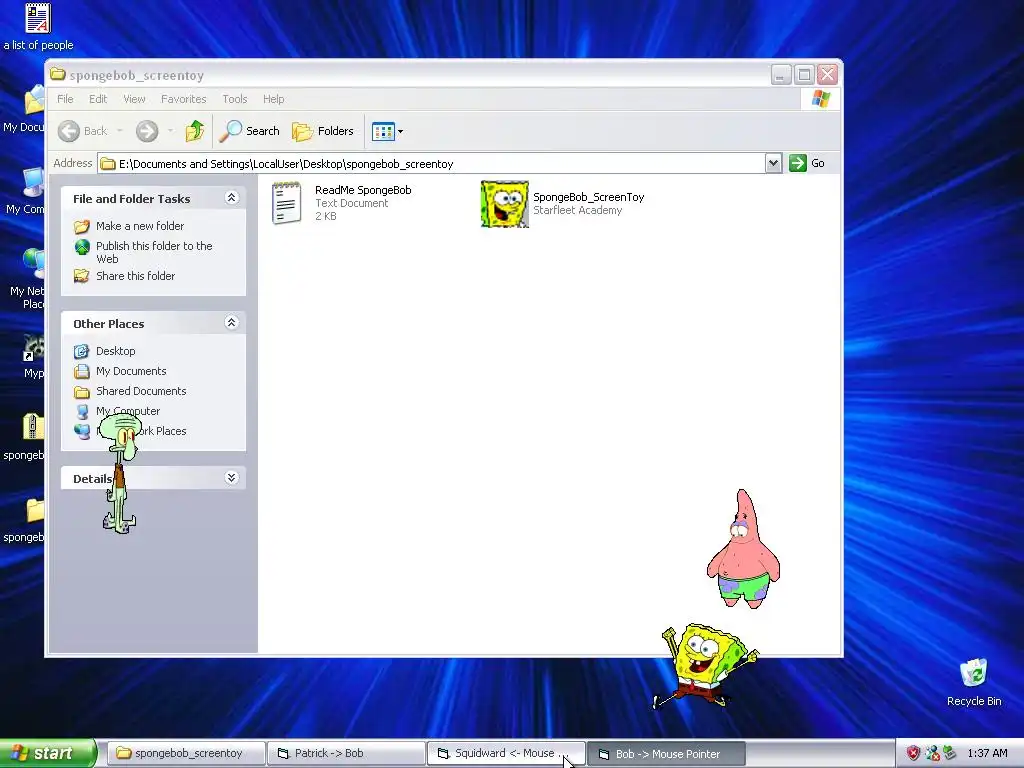The image size is (1024, 768).
Task: Open the File menu
Action: click(65, 99)
